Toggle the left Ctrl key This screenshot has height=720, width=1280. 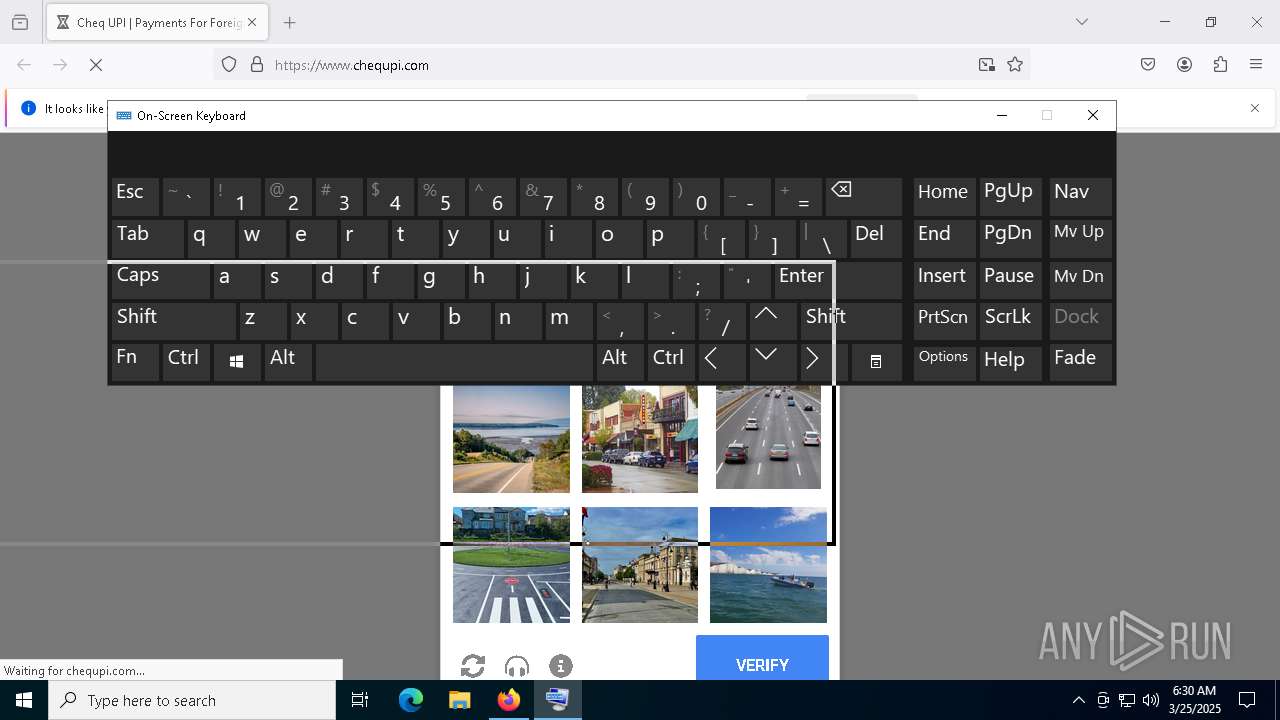click(186, 362)
